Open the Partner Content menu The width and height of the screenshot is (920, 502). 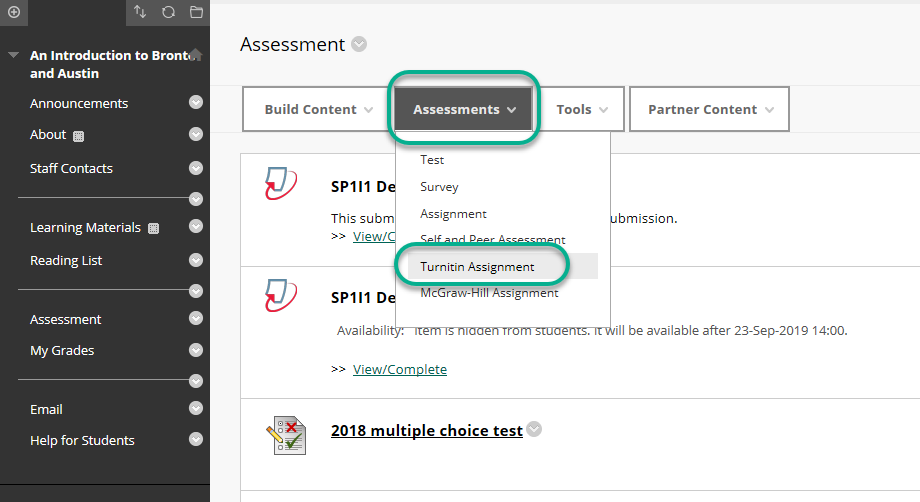709,110
